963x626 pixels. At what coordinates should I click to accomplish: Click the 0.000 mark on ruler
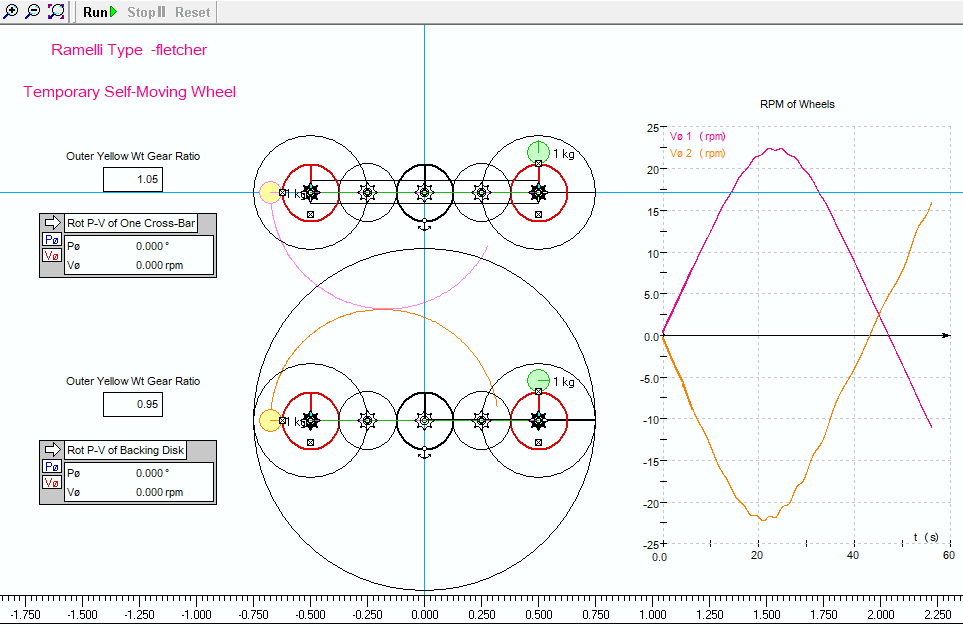(x=424, y=614)
